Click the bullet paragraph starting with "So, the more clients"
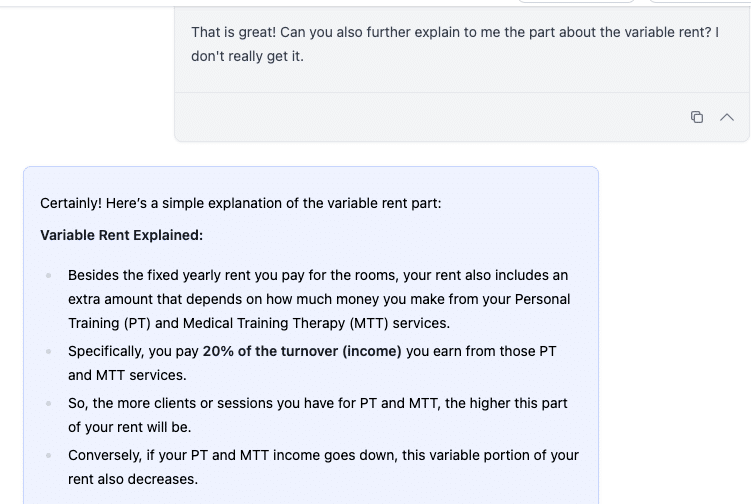This screenshot has width=751, height=504. click(x=317, y=415)
